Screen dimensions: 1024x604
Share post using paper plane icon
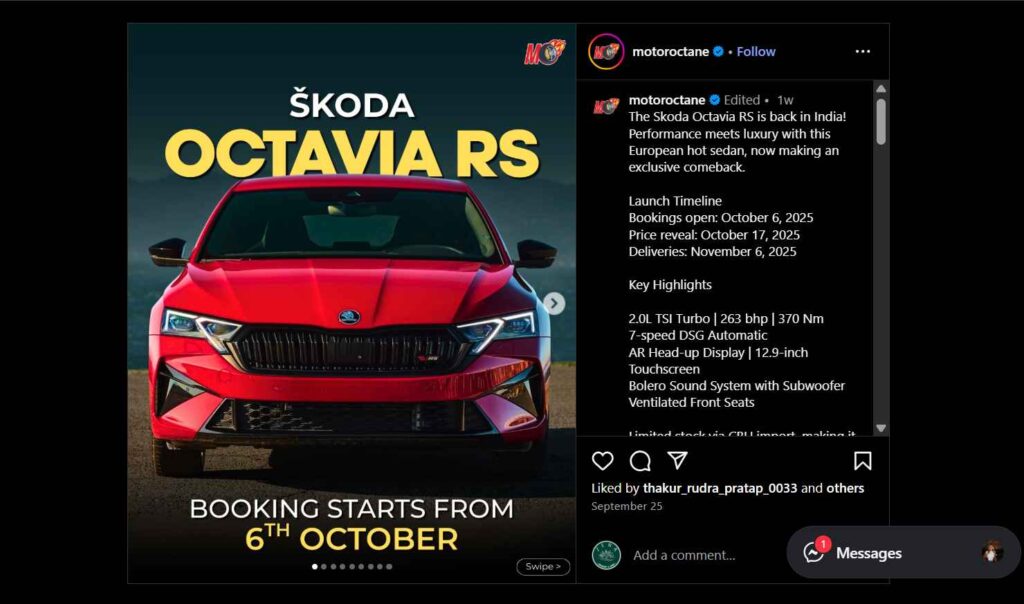click(x=678, y=460)
